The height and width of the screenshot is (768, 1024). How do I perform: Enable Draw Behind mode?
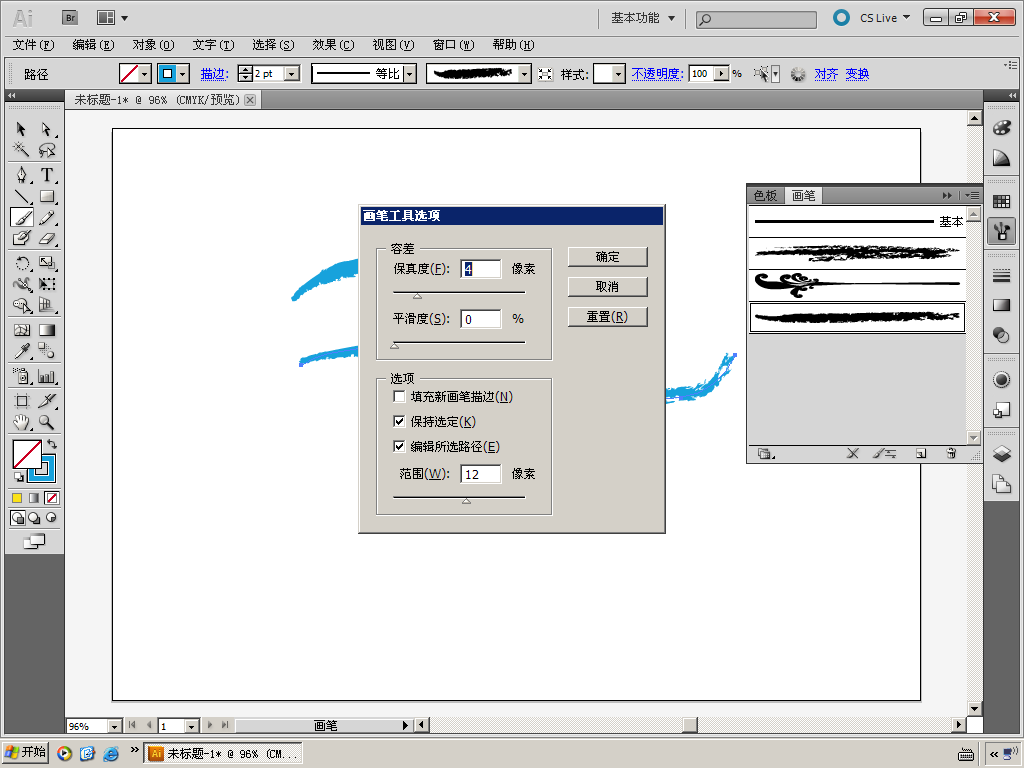click(x=34, y=518)
